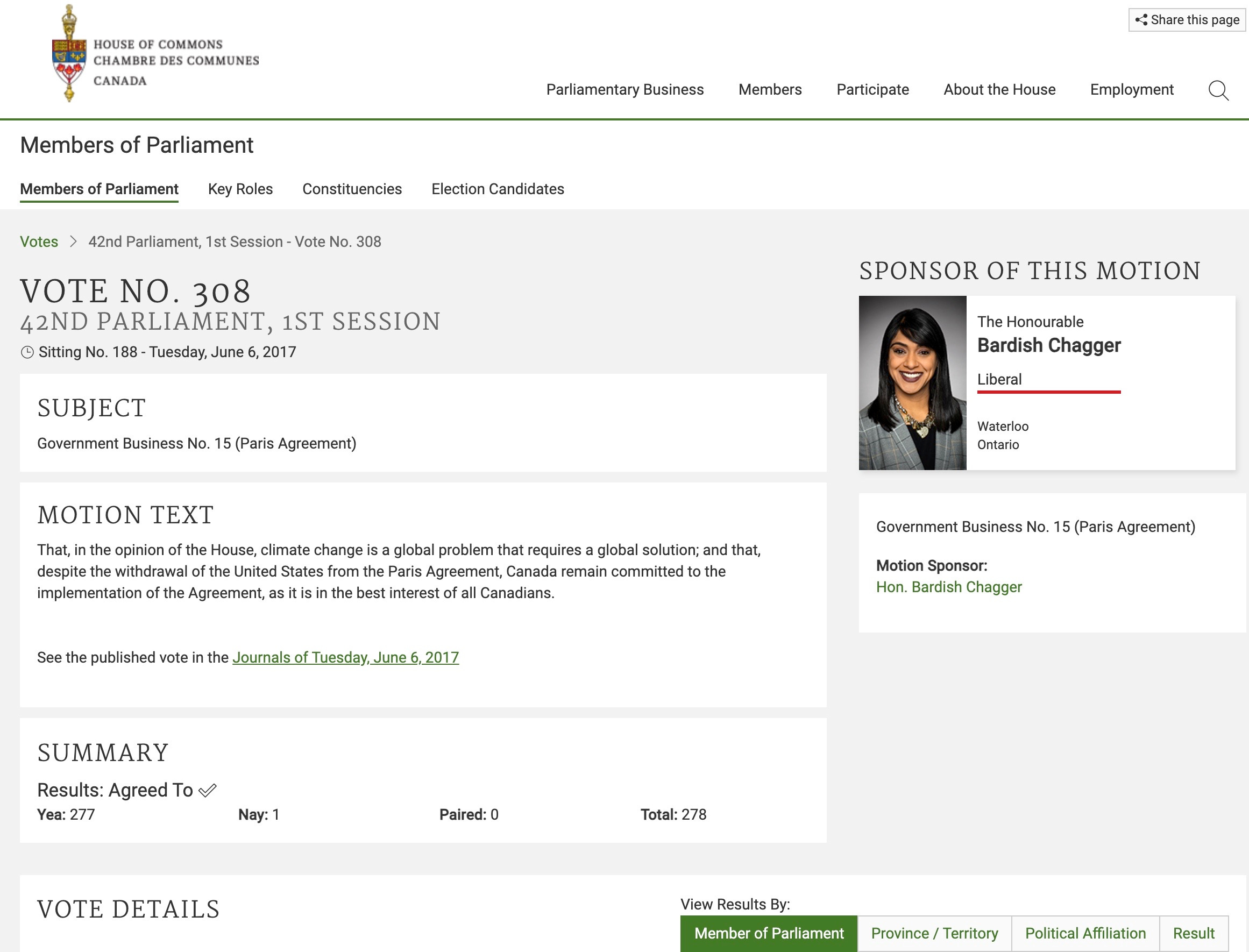
Task: Click the VOTE DETAILS heading
Action: (x=129, y=909)
